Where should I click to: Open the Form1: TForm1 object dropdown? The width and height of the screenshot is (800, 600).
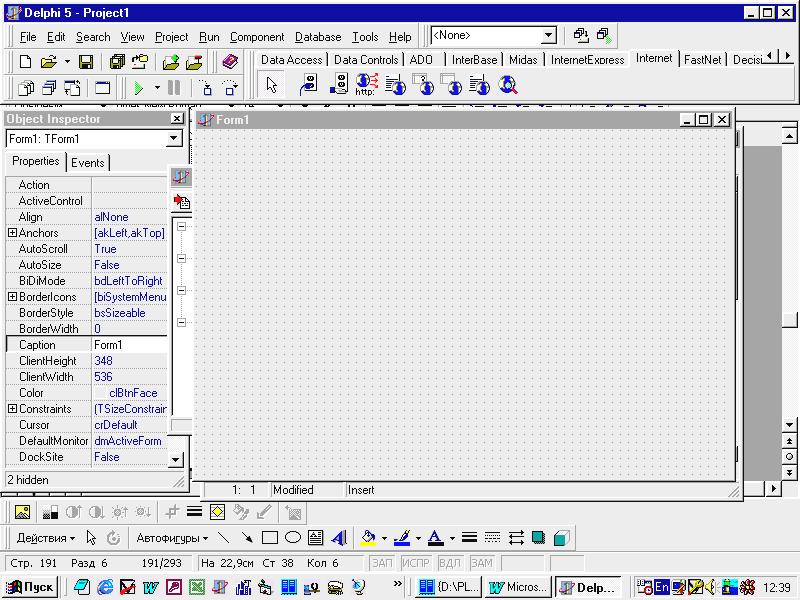(173, 138)
